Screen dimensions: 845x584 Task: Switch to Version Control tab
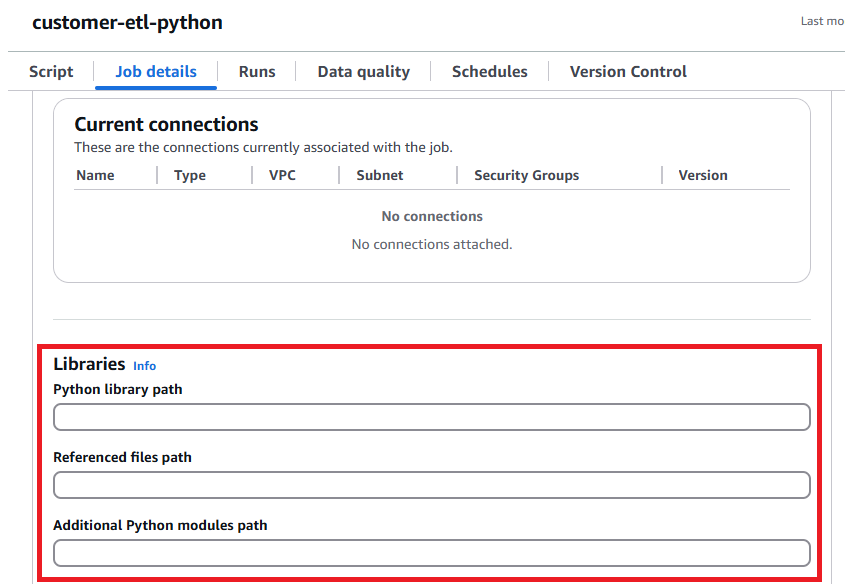[628, 71]
